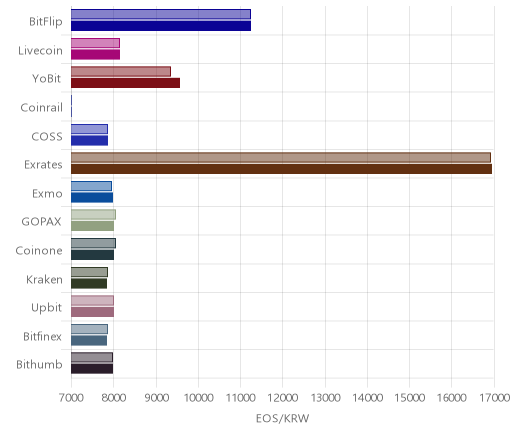The height and width of the screenshot is (436, 512).
Task: Select the Coinone dark teal bar
Action: point(92,255)
